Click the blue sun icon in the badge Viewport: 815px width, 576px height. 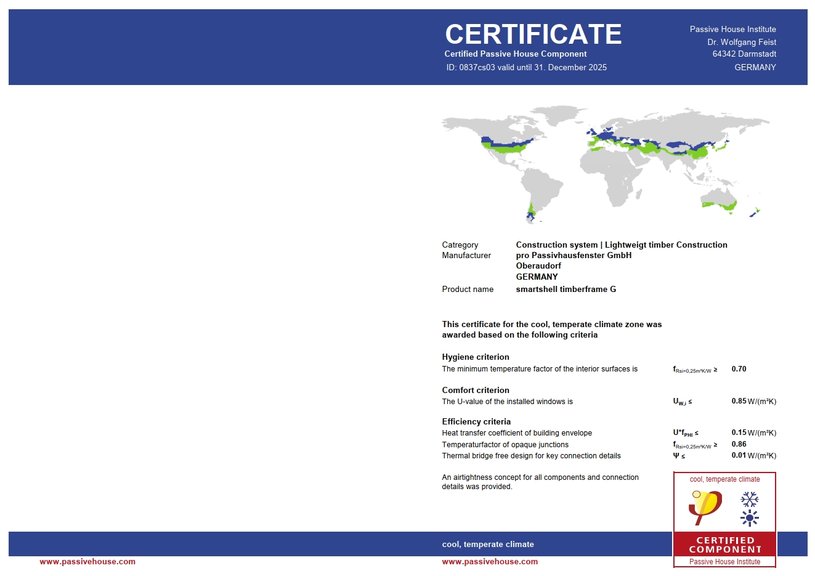[x=748, y=518]
